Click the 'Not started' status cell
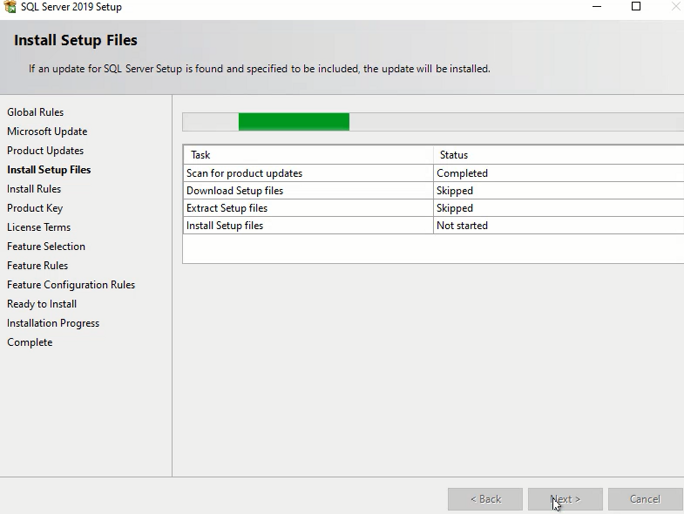This screenshot has width=684, height=514. tap(559, 226)
